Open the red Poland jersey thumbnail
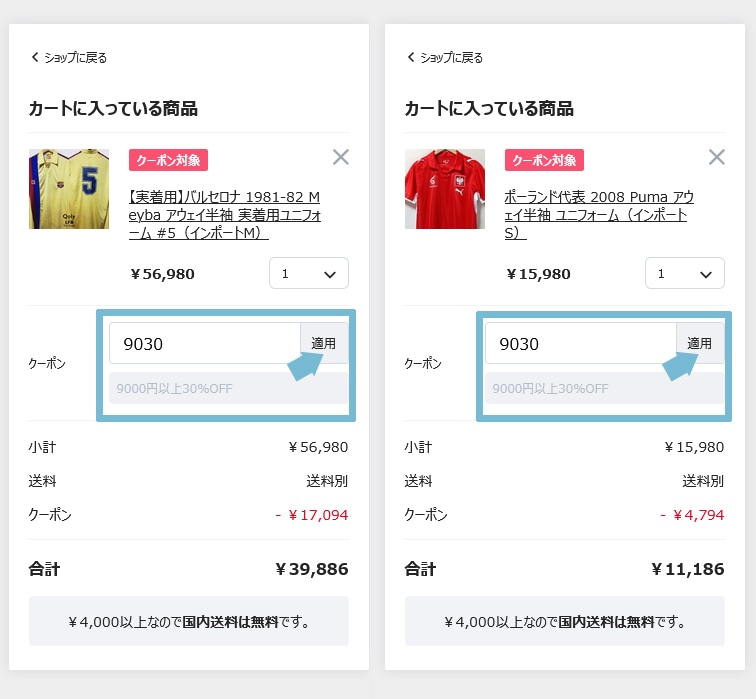This screenshot has height=699, width=756. (445, 189)
